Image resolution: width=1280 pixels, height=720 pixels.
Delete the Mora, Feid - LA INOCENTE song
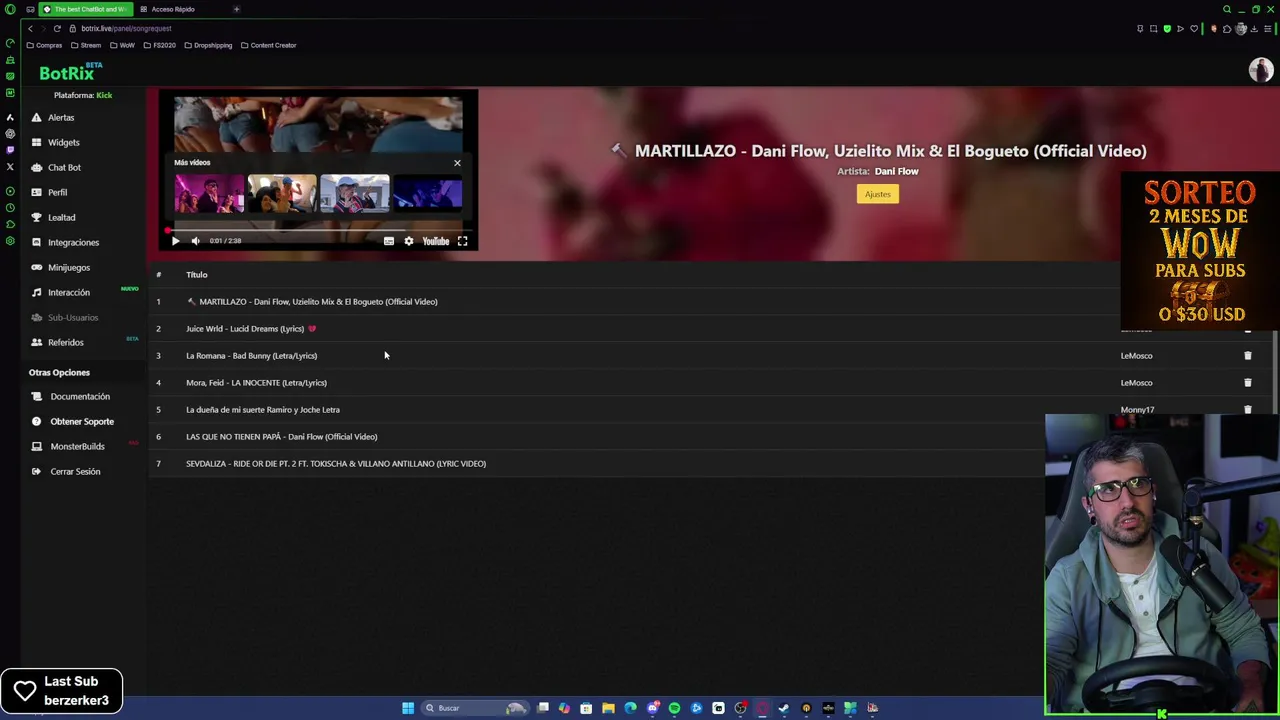point(1247,383)
